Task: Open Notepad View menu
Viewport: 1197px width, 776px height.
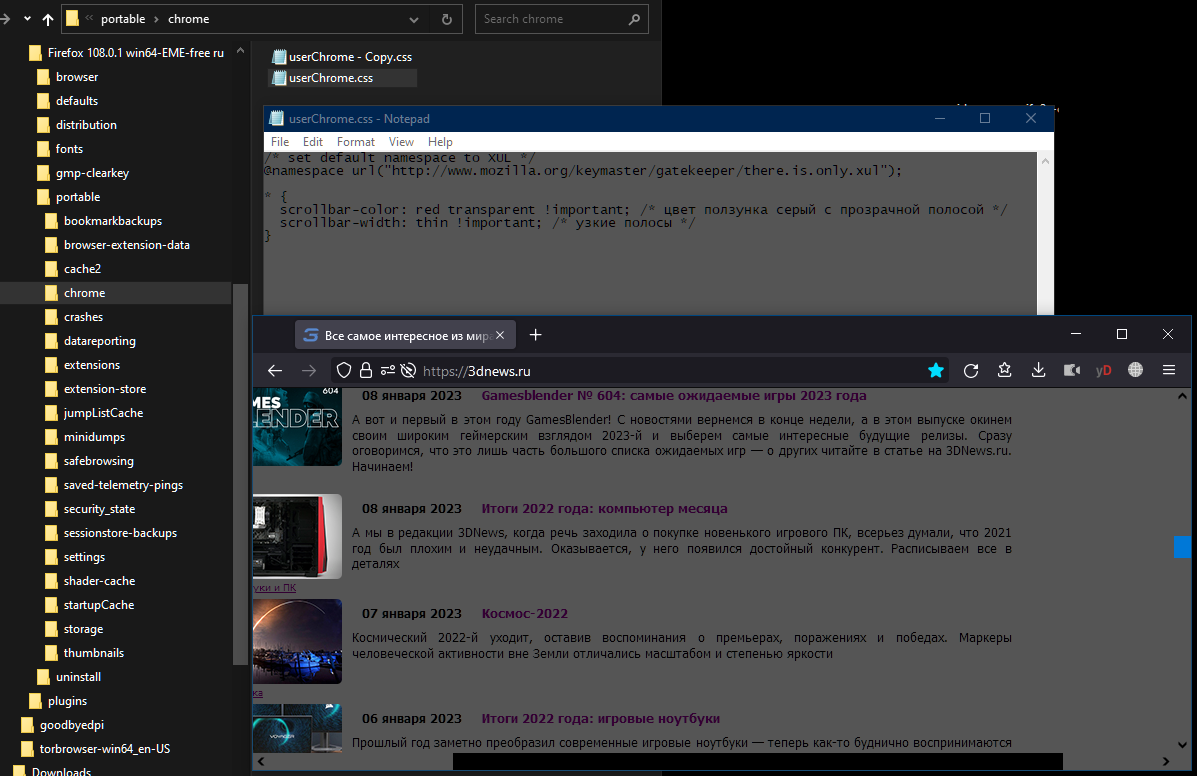Action: pyautogui.click(x=401, y=142)
